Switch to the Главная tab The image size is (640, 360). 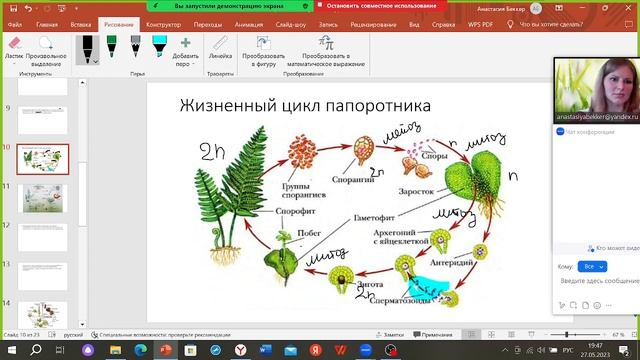click(x=47, y=24)
